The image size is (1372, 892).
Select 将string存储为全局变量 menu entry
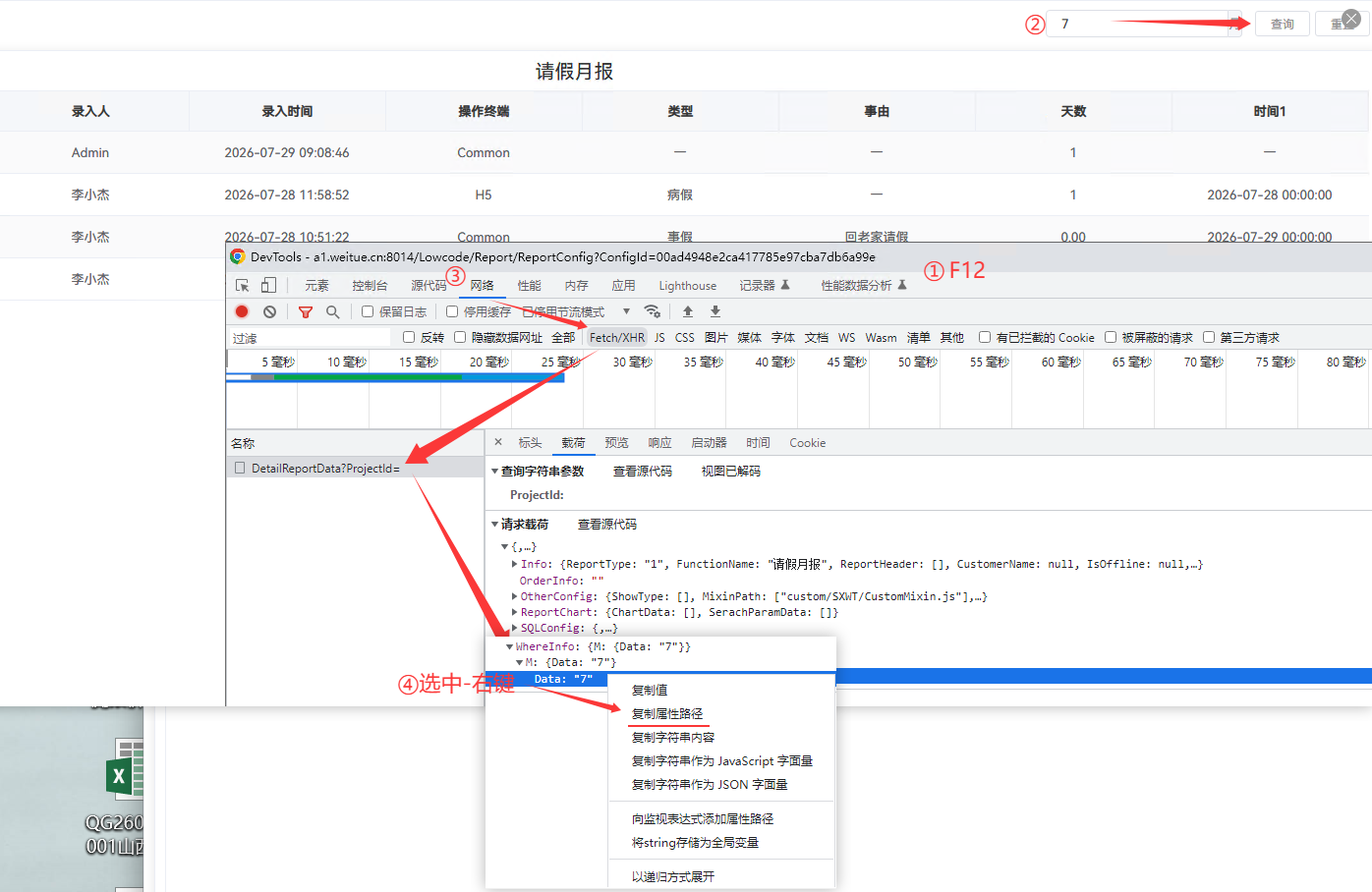tap(695, 842)
